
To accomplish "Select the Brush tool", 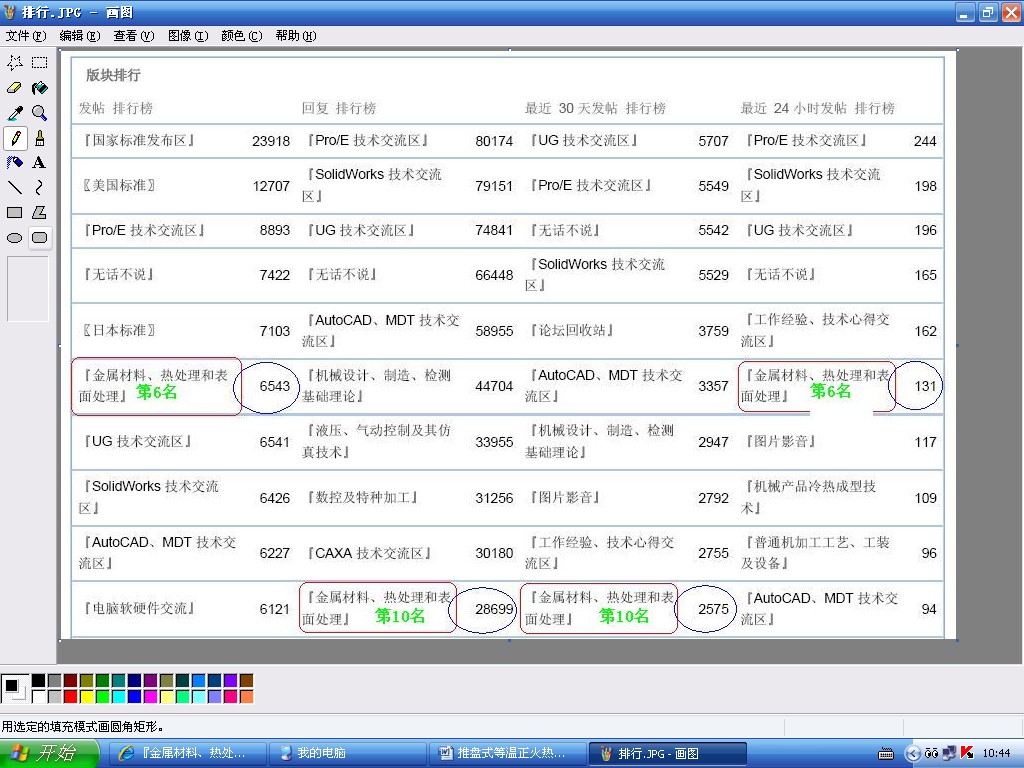I will coord(40,138).
